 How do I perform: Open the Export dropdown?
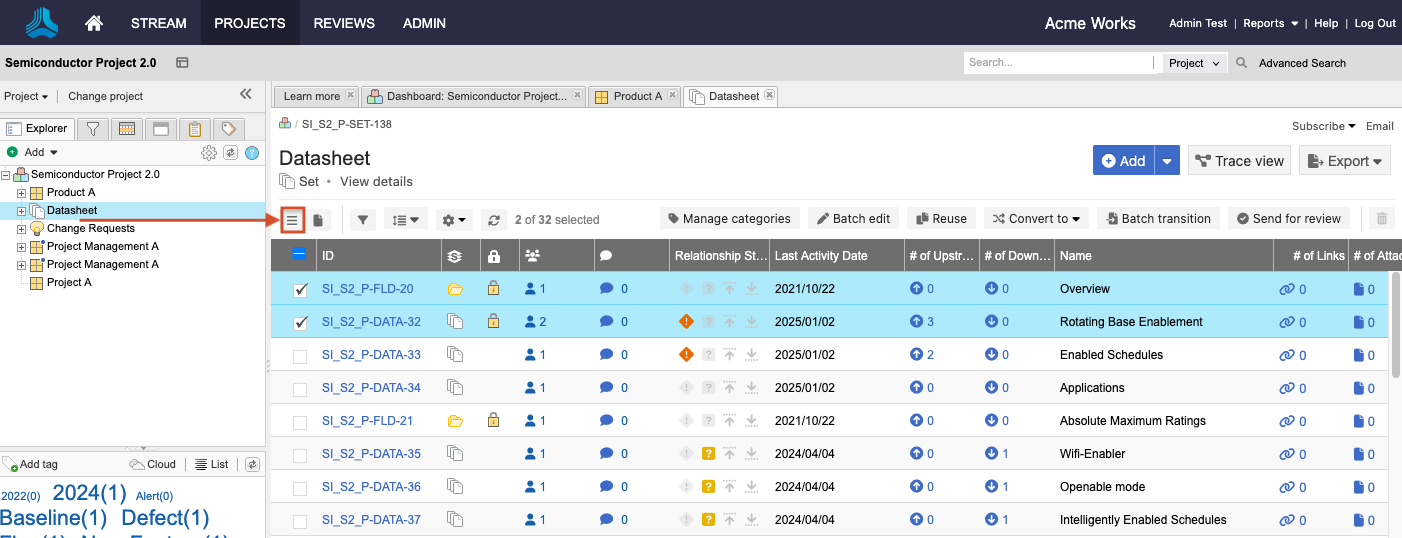click(1345, 161)
